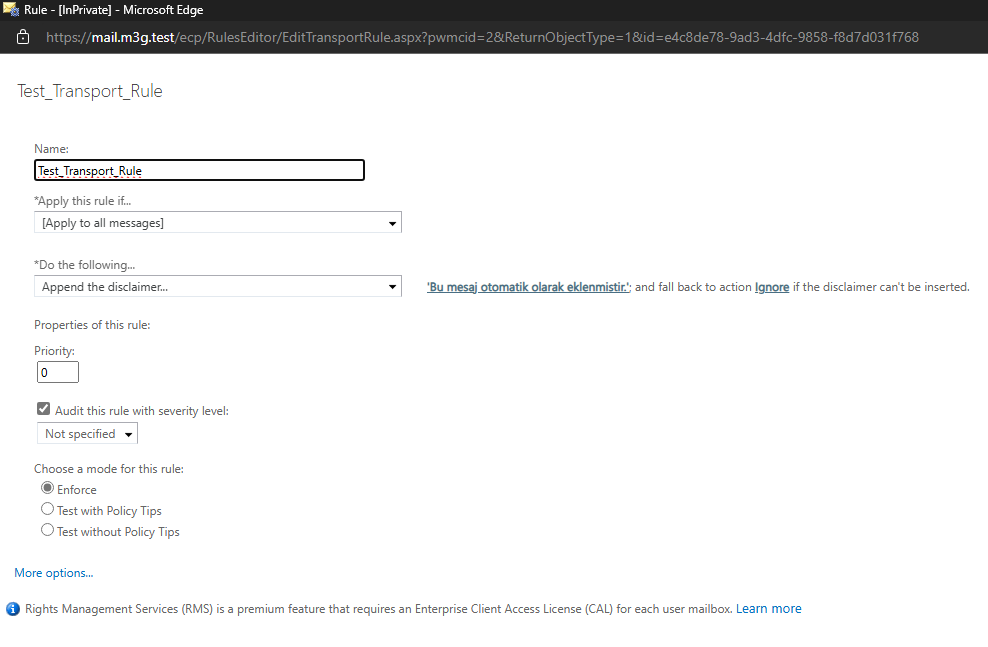The image size is (988, 647).
Task: Click the lock icon in address bar
Action: [23, 37]
